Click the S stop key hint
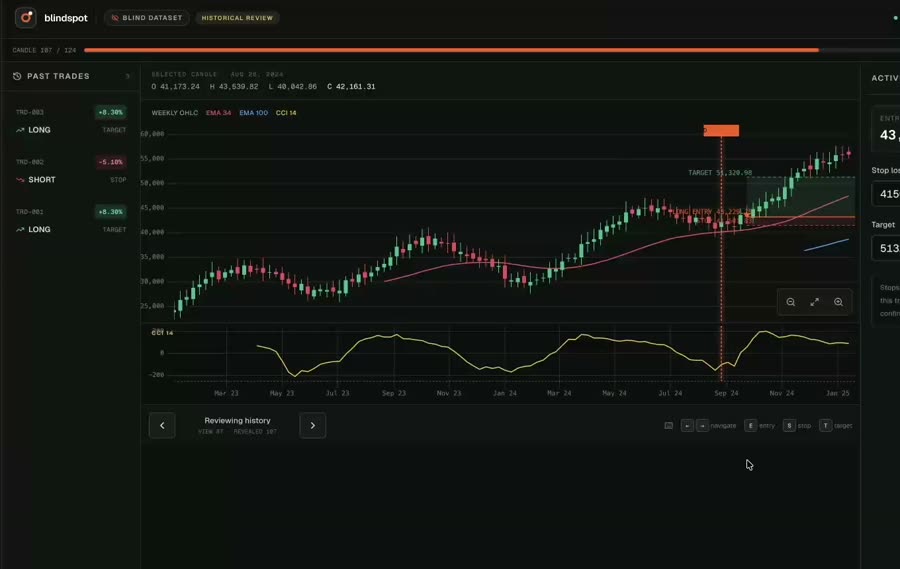This screenshot has width=900, height=569. (789, 425)
